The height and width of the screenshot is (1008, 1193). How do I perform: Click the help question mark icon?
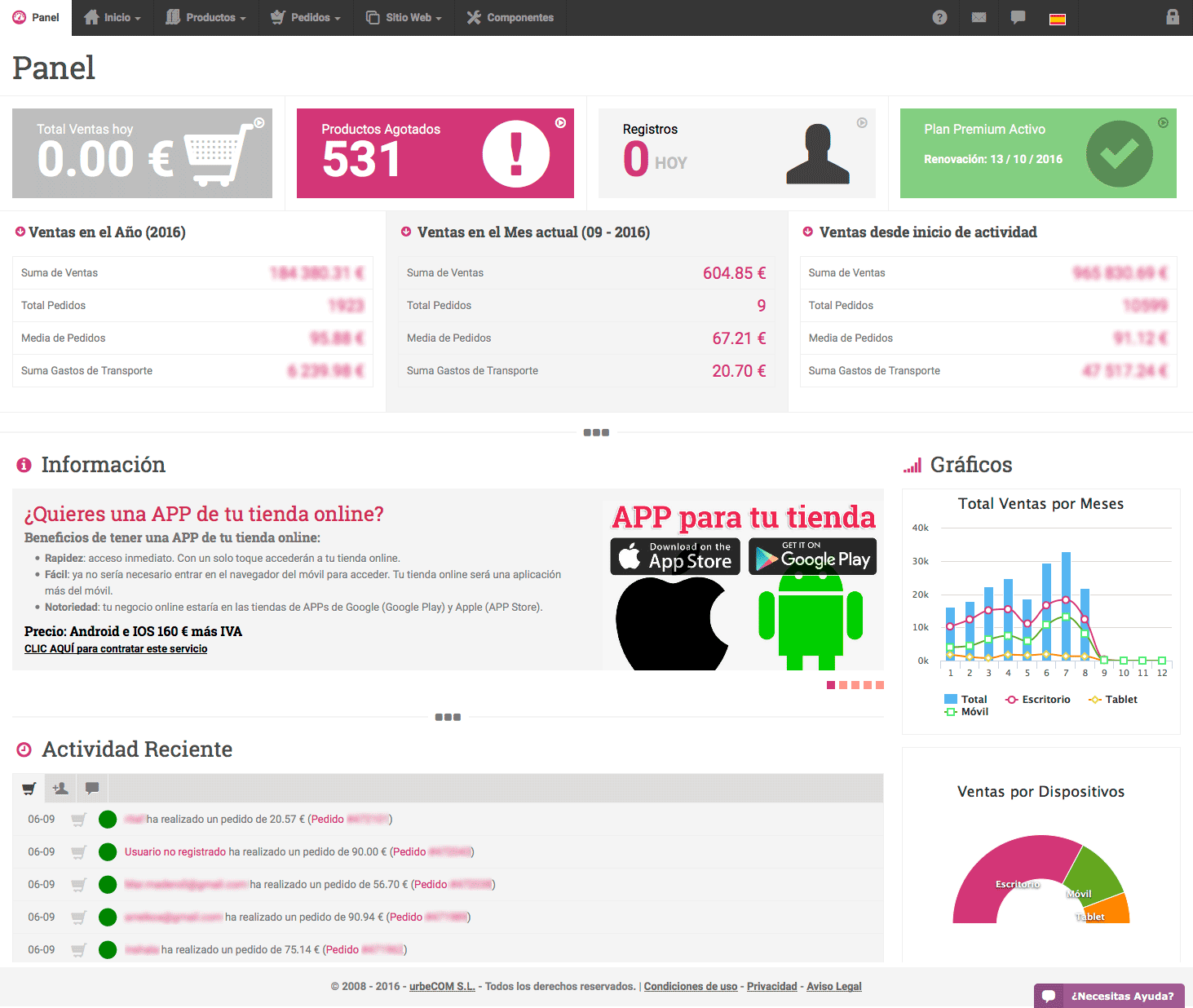(x=939, y=17)
